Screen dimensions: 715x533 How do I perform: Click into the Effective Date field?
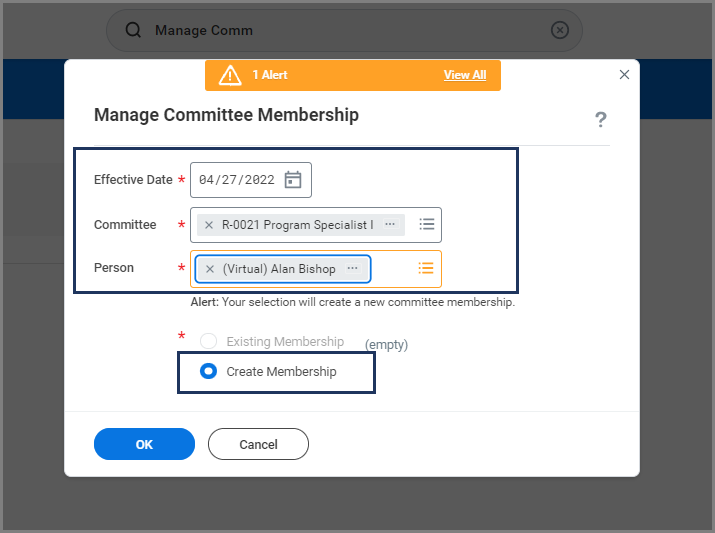click(x=238, y=180)
